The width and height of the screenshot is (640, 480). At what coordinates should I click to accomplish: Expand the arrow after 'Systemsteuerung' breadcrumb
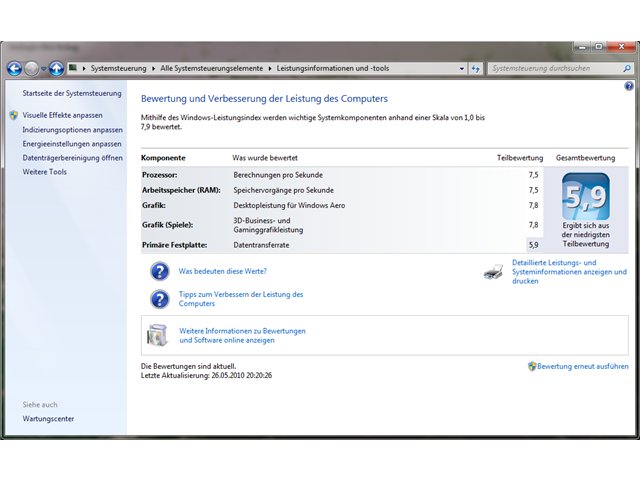[x=153, y=69]
